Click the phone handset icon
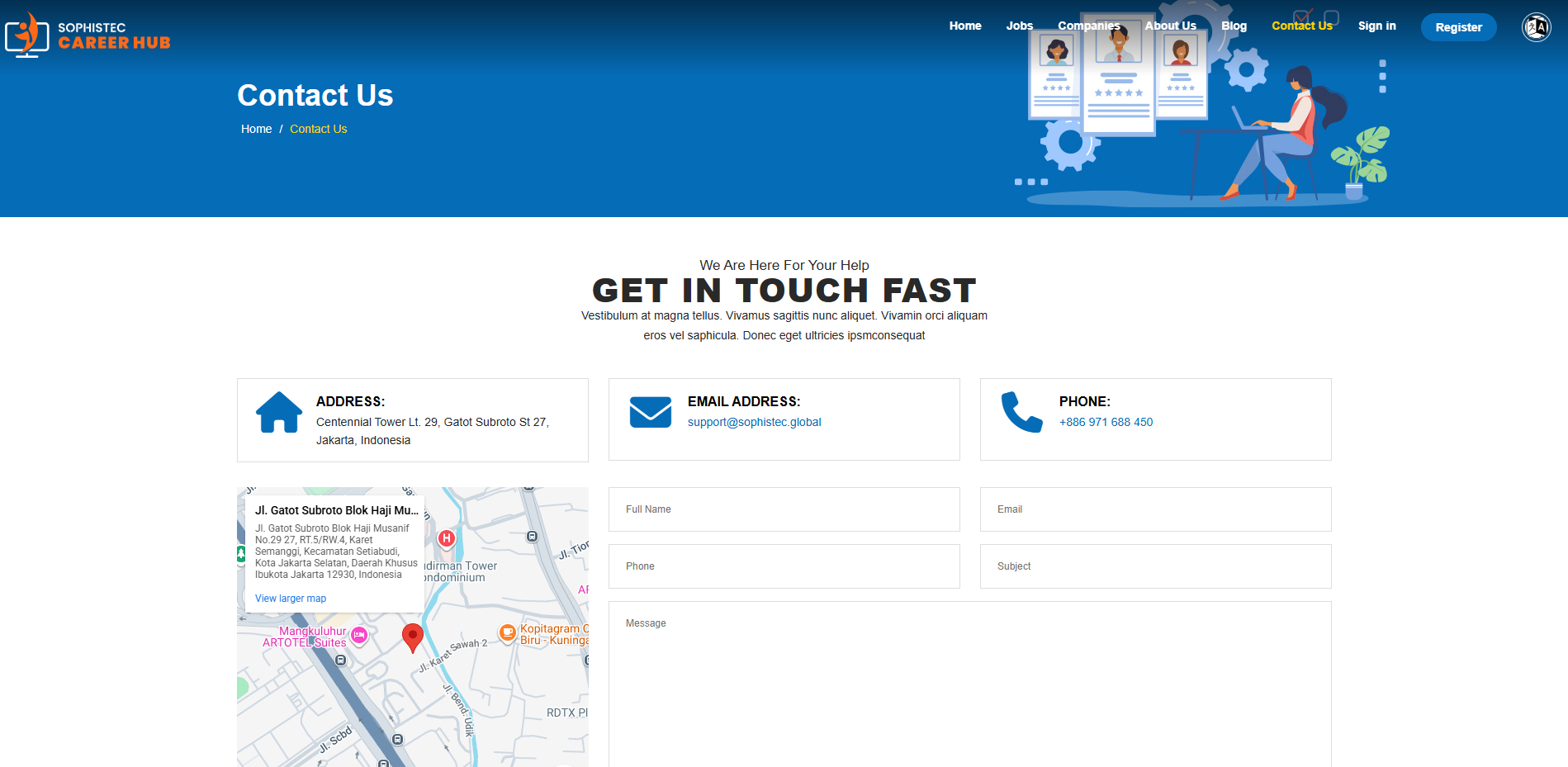The image size is (1568, 767). 1022,412
